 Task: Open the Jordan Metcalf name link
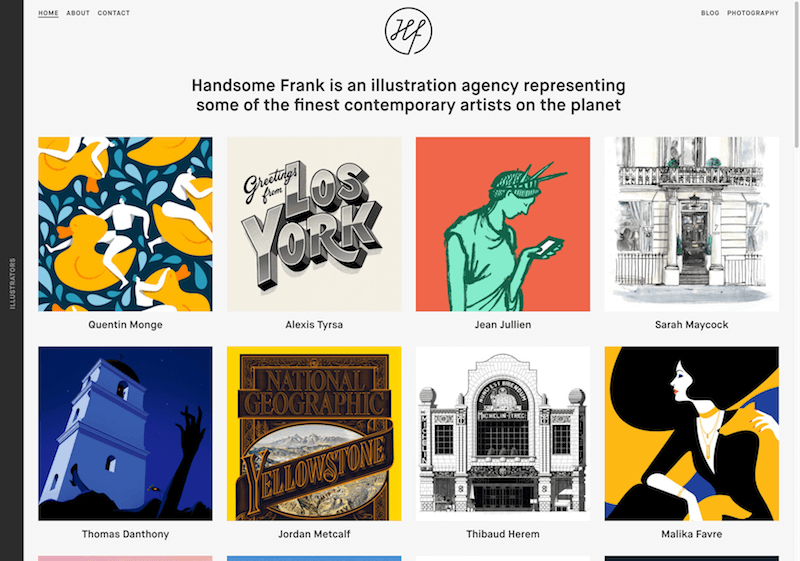(x=314, y=534)
